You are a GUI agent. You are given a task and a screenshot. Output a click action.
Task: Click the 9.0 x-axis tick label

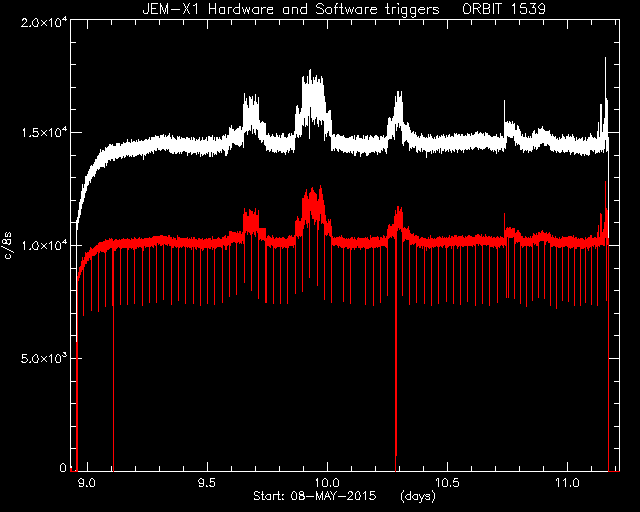pyautogui.click(x=87, y=483)
